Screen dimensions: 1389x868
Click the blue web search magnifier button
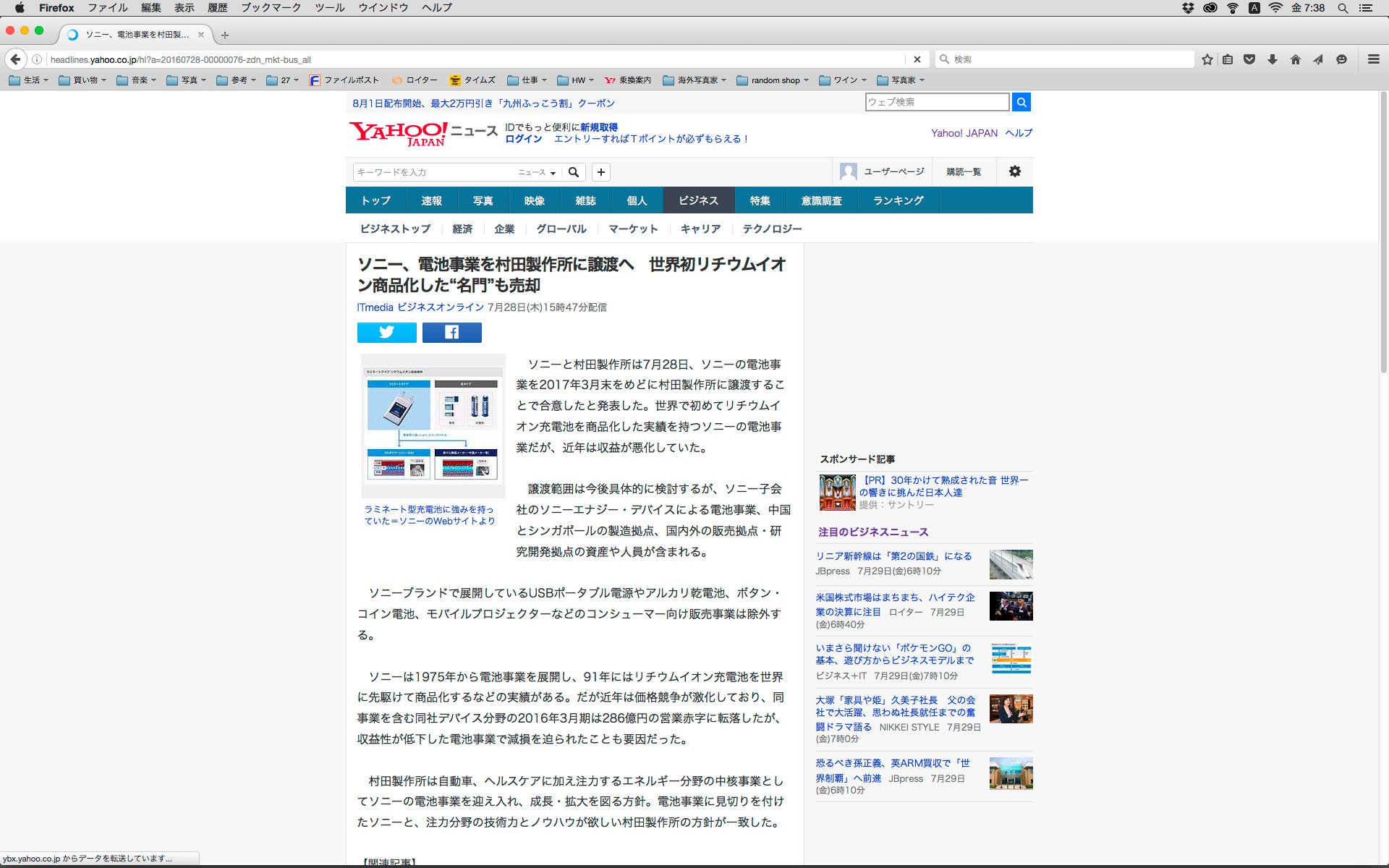1021,102
